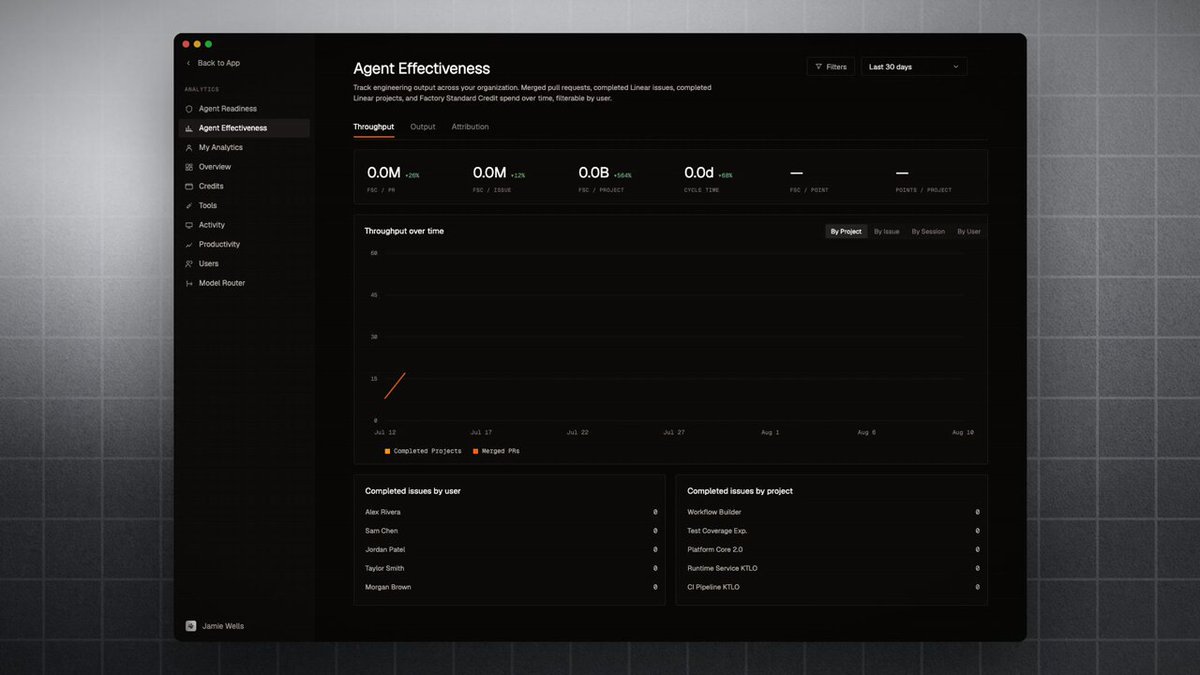1200x675 pixels.
Task: Click the Throughput over time chart title
Action: point(404,231)
